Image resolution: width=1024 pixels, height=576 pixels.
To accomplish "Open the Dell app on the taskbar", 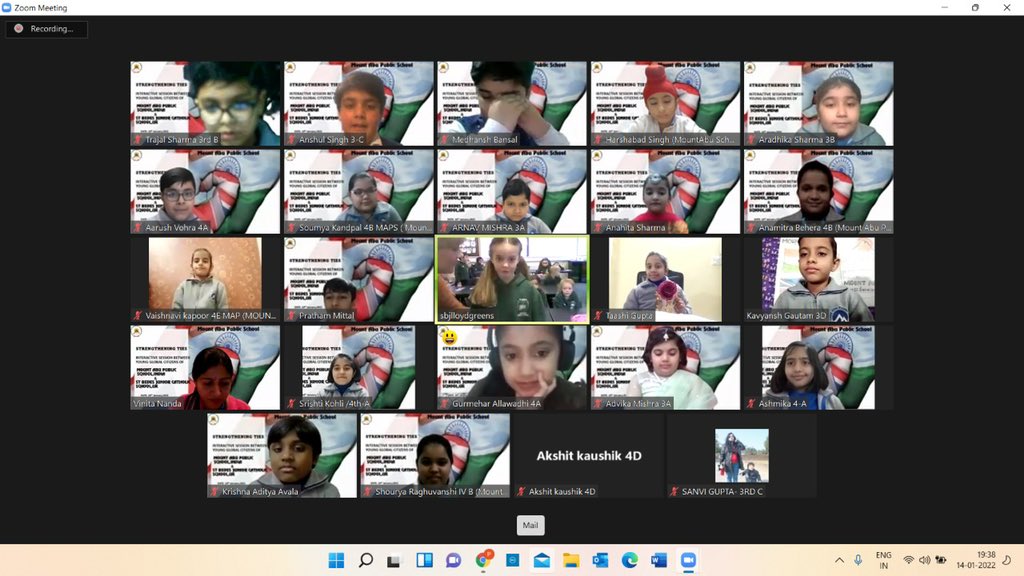I will click(x=513, y=560).
